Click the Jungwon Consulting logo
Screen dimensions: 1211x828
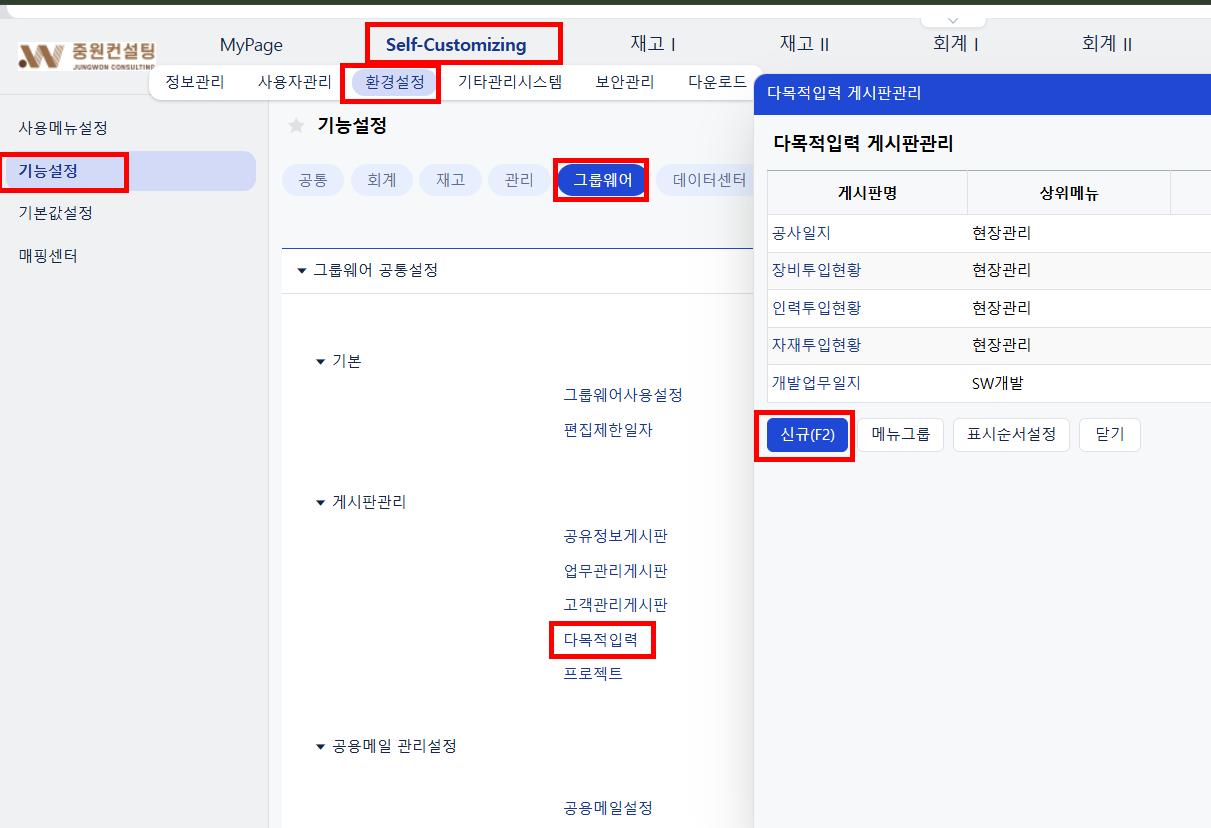click(x=87, y=55)
